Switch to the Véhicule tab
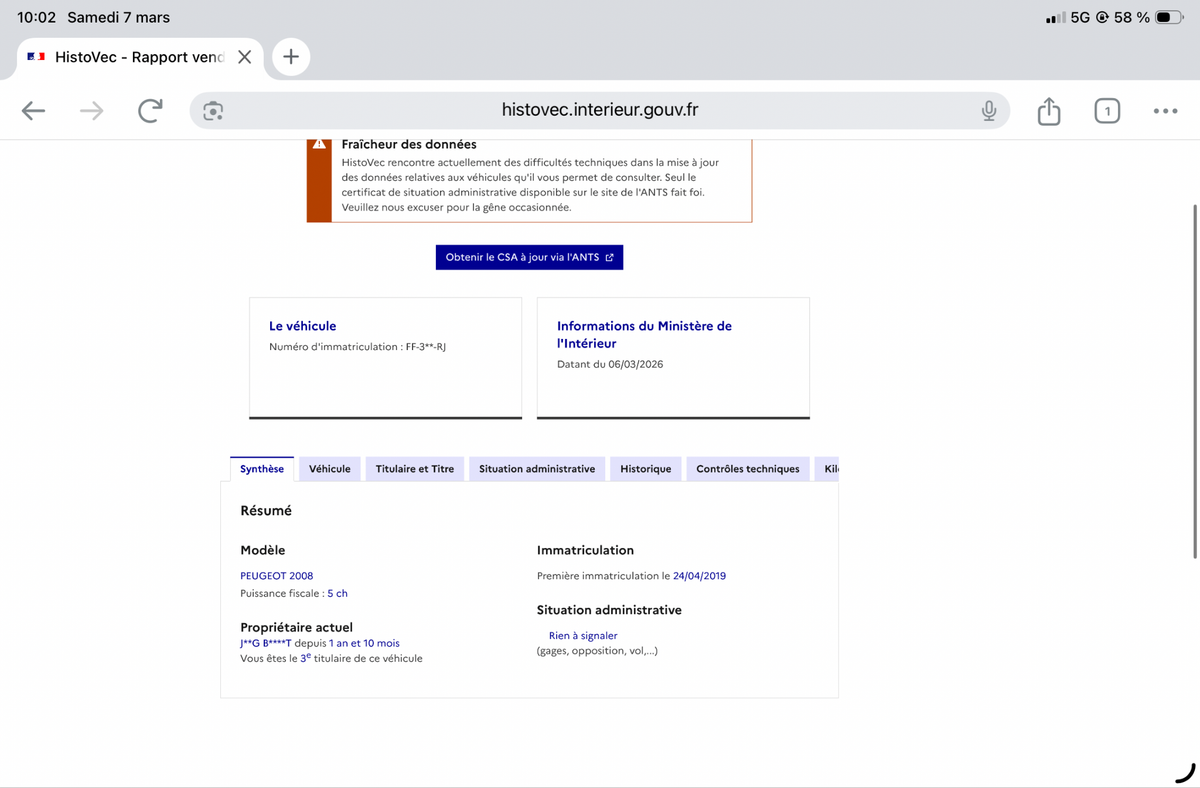 329,469
